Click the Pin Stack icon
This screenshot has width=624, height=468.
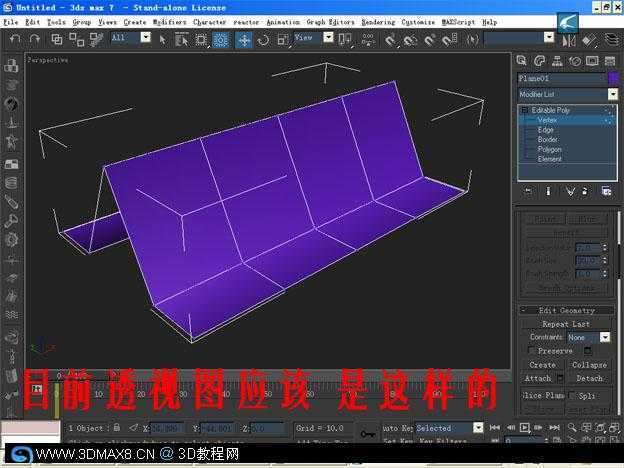tap(528, 192)
